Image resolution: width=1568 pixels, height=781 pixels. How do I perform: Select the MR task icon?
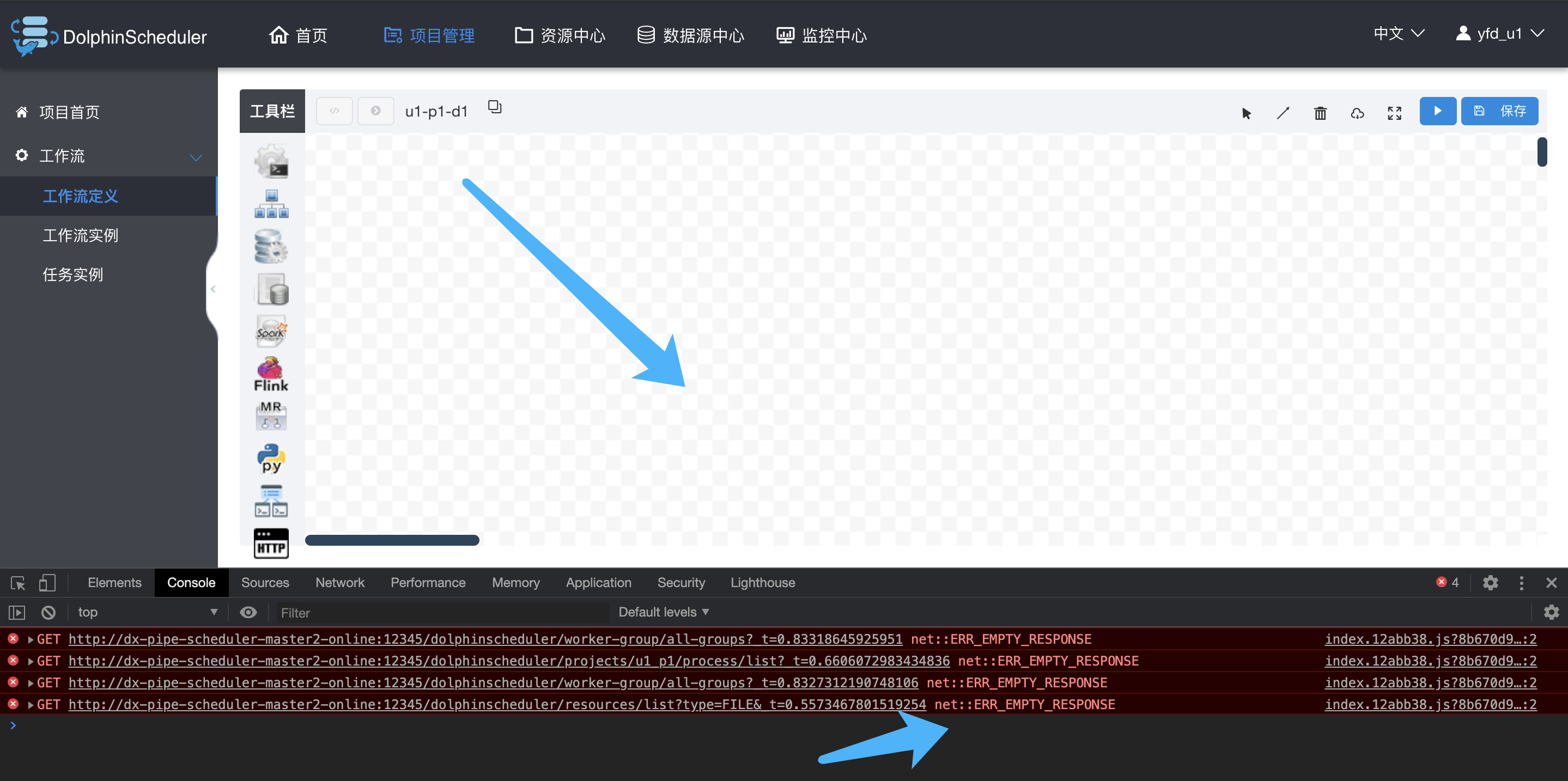[271, 416]
